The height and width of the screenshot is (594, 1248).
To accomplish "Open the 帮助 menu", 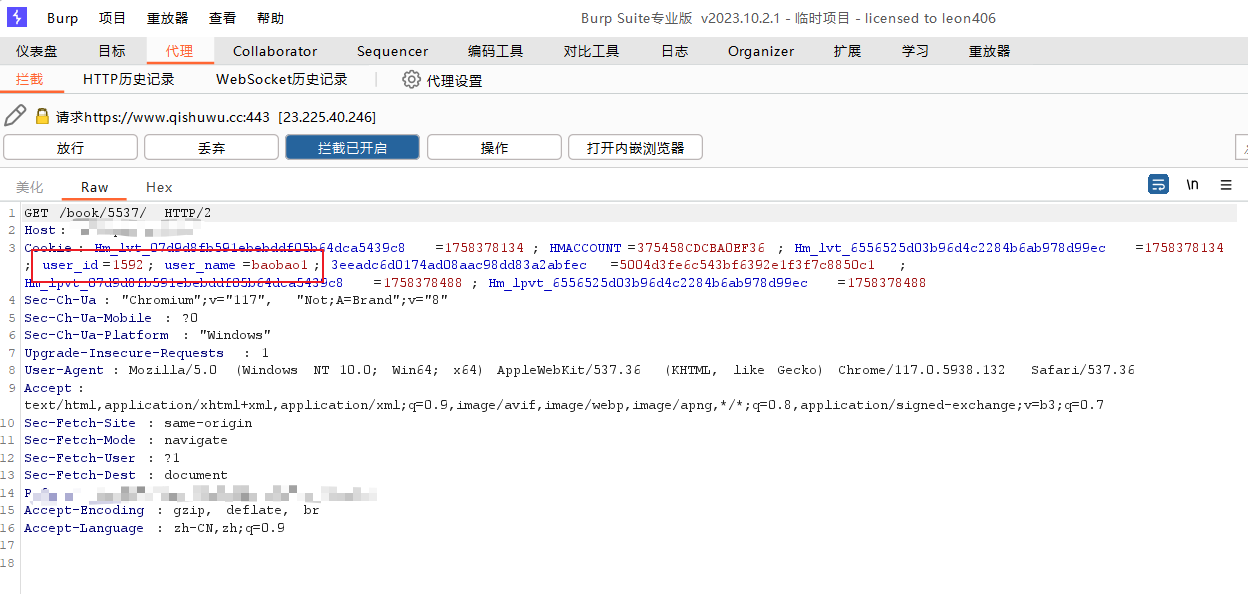I will coord(270,18).
